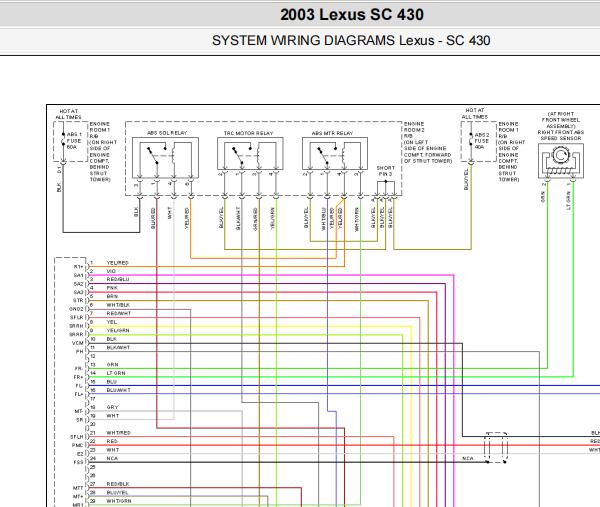This screenshot has height=507, width=600.
Task: Select the BLU wire label at pin 15
Action: tap(111, 381)
